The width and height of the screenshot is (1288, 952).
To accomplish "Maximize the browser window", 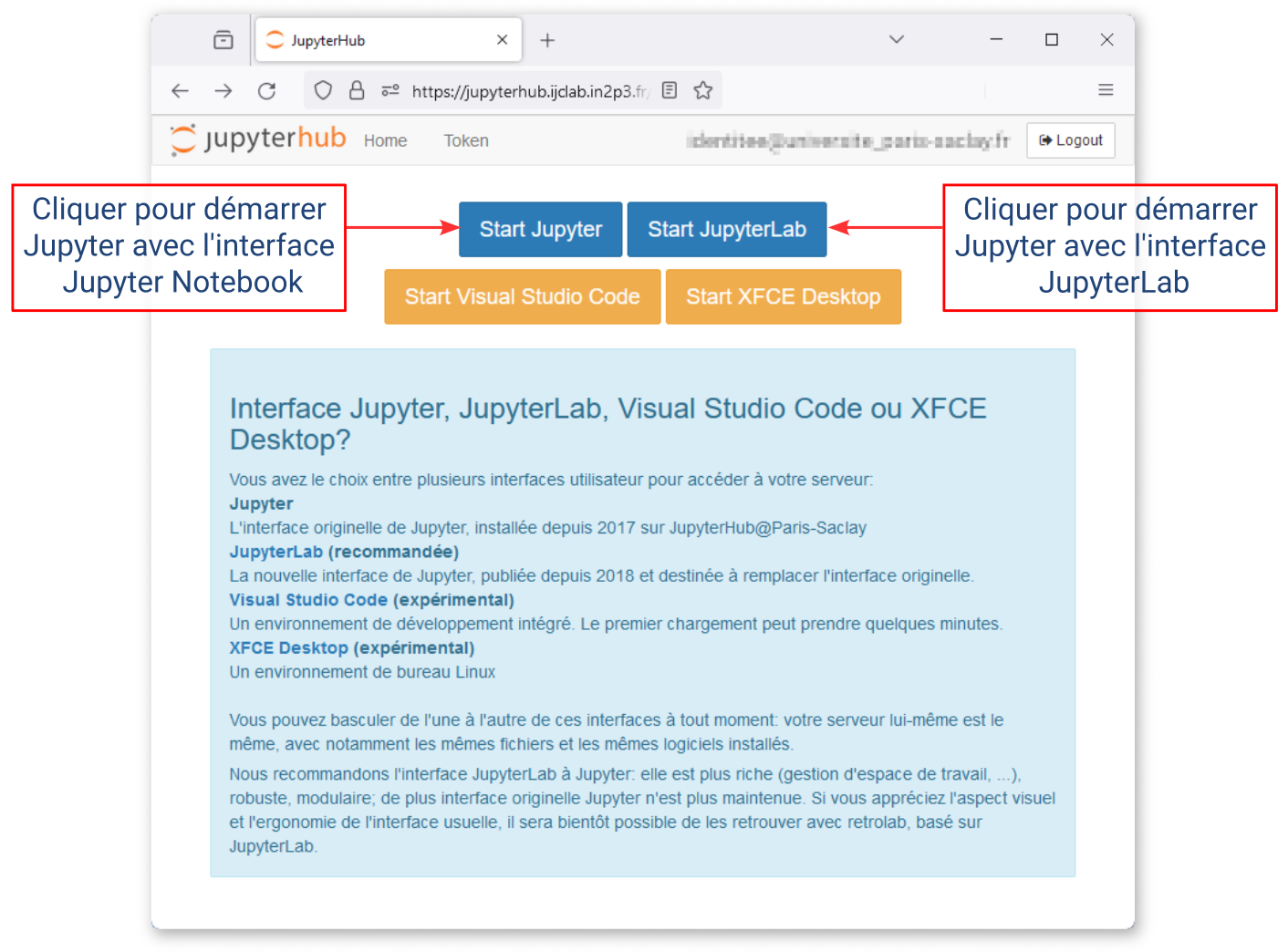I will pyautogui.click(x=1052, y=39).
